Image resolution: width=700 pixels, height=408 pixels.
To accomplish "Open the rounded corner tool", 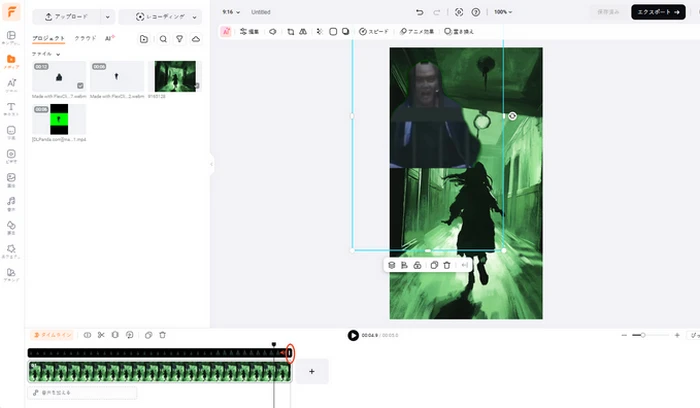I will (x=333, y=31).
